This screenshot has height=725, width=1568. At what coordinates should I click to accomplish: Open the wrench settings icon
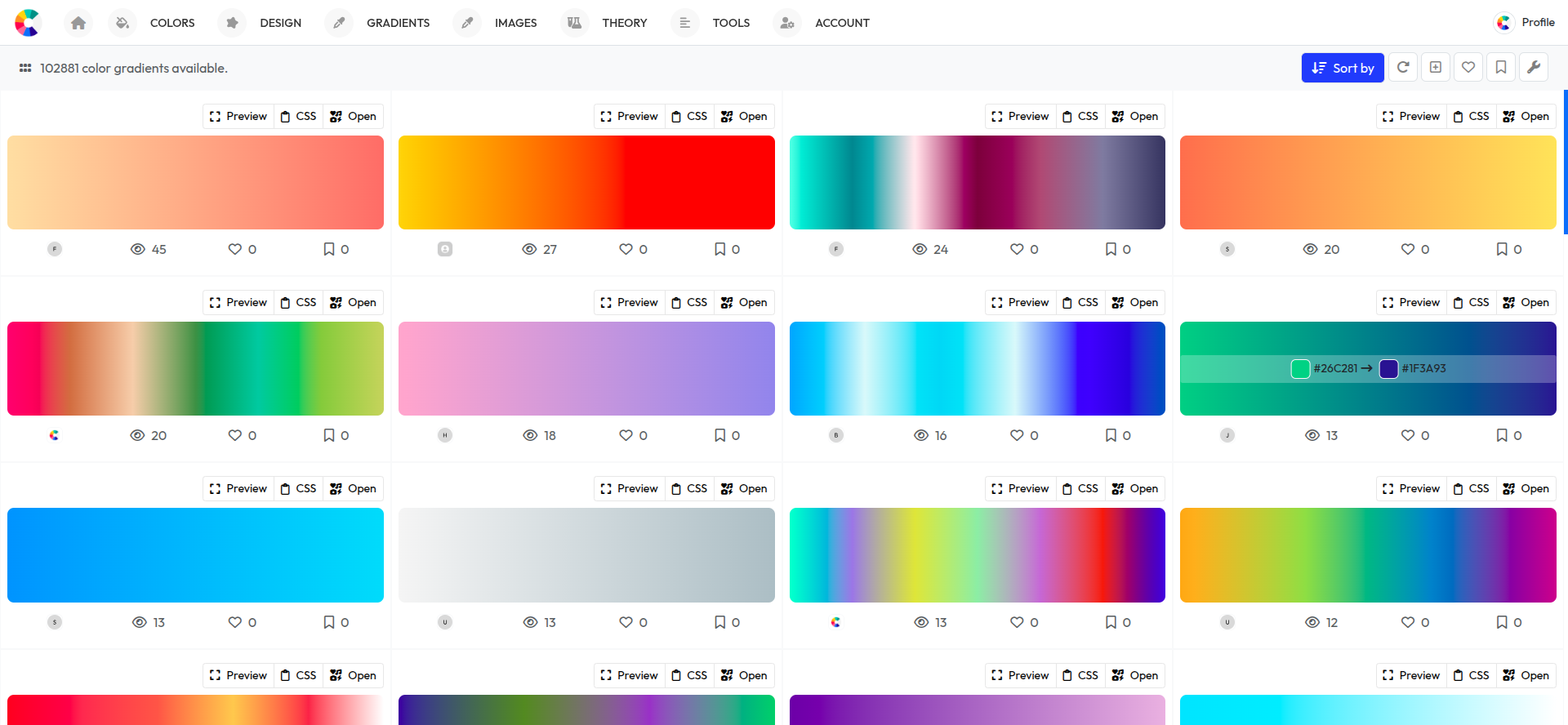(x=1534, y=68)
